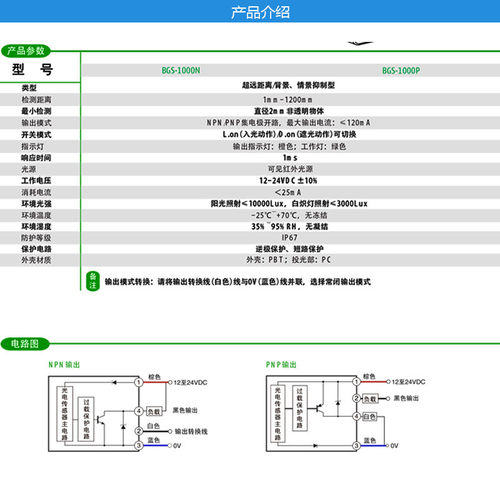The height and width of the screenshot is (500, 500).
Task: Select model BGS-1000P
Action: point(401,71)
